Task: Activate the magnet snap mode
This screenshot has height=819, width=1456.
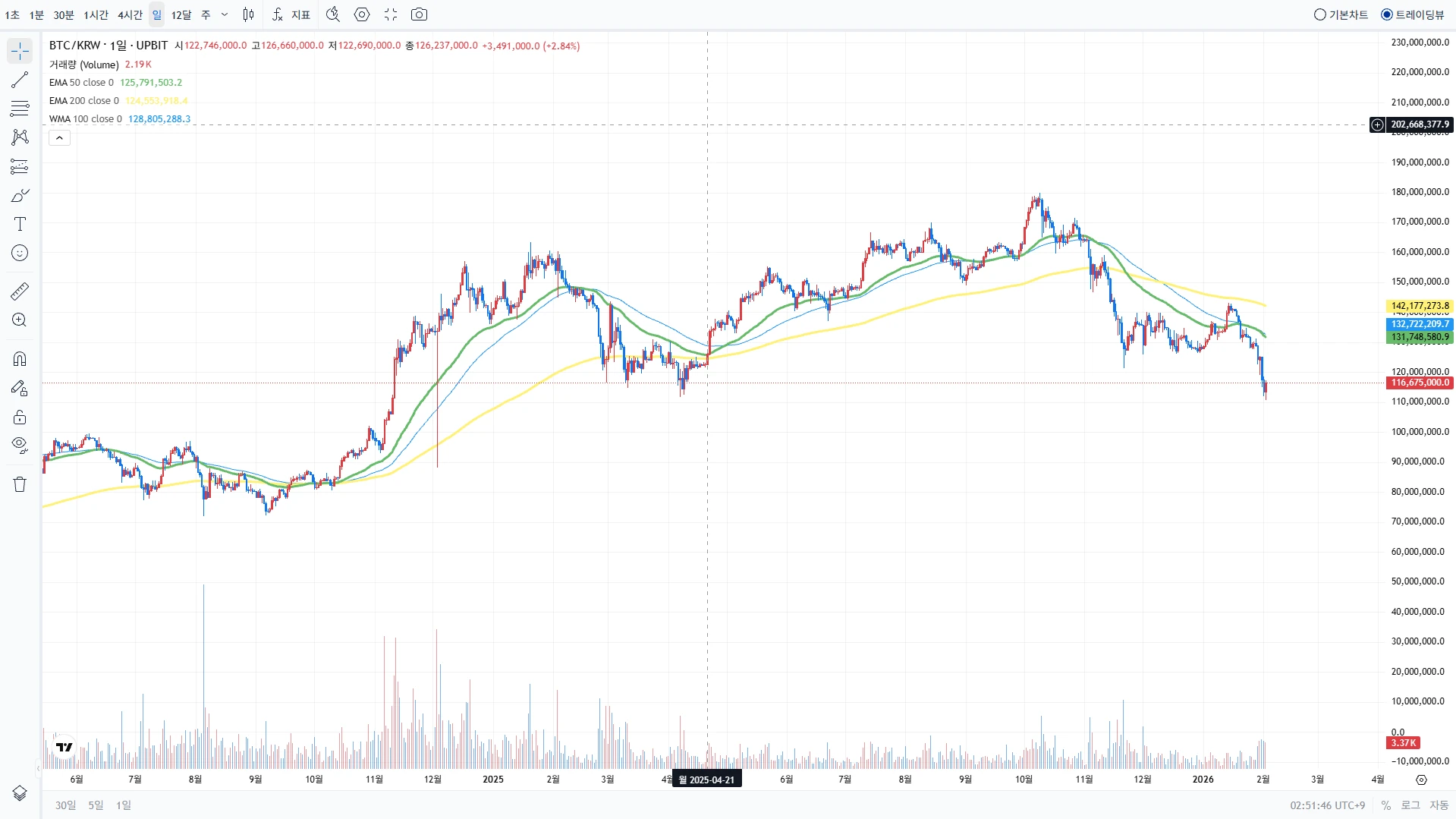Action: coord(20,359)
